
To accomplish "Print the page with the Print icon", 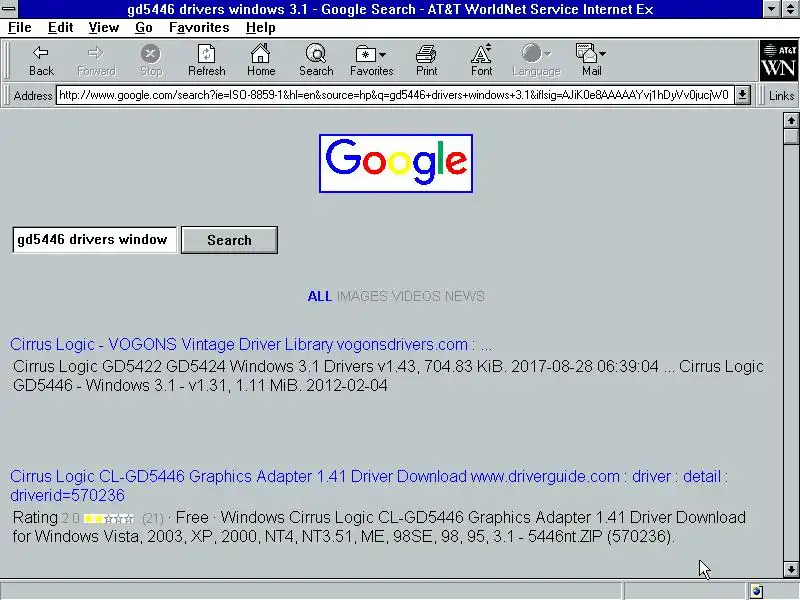I will [427, 60].
